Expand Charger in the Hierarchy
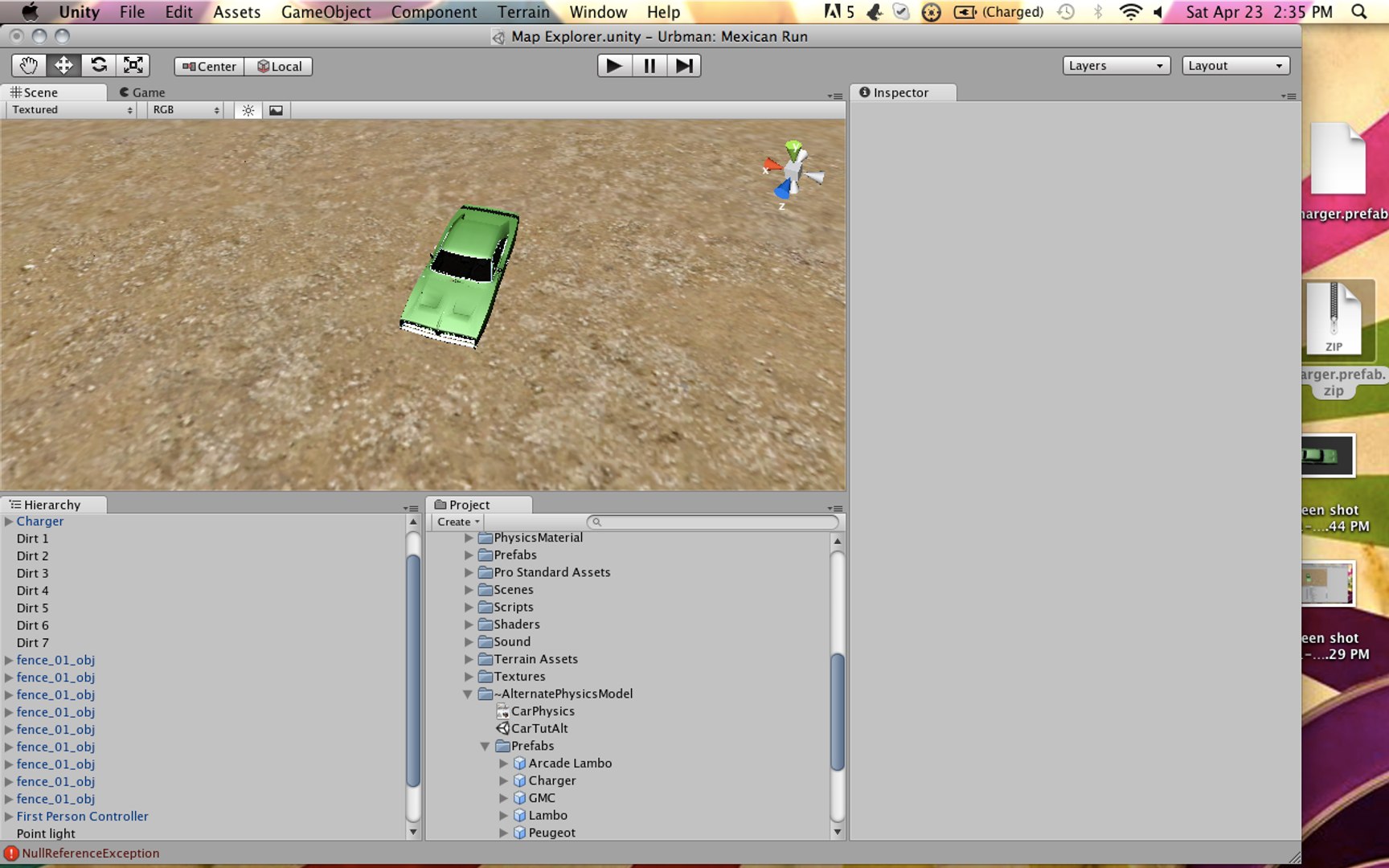 coord(9,522)
